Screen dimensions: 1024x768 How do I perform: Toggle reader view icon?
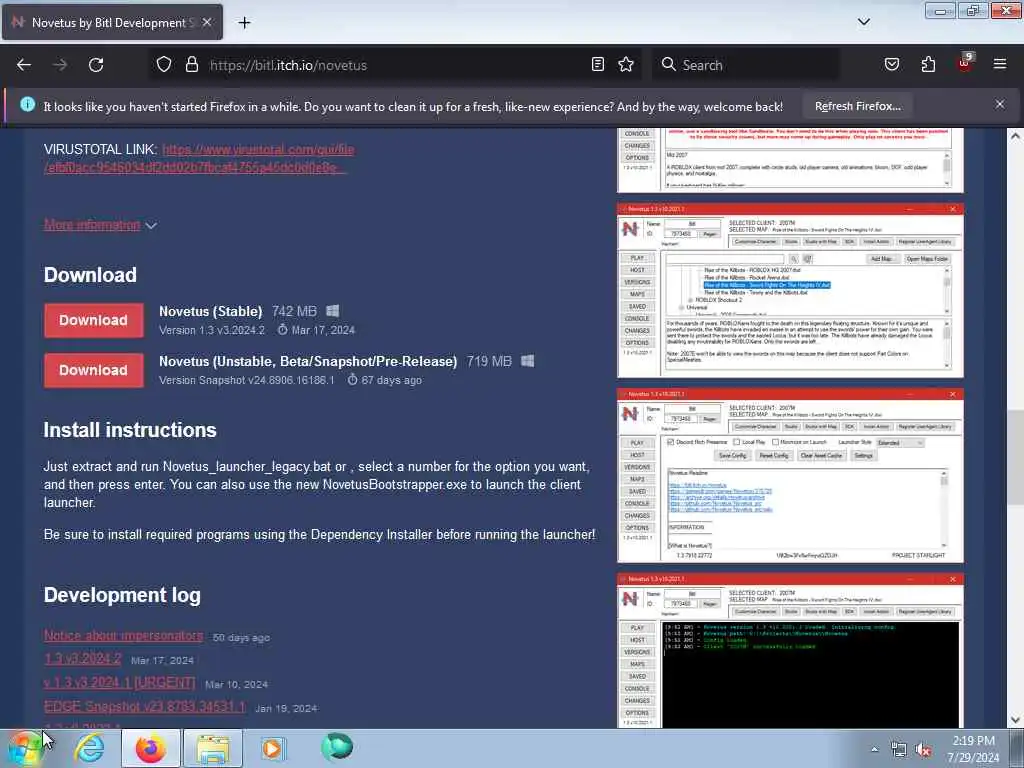pyautogui.click(x=598, y=65)
